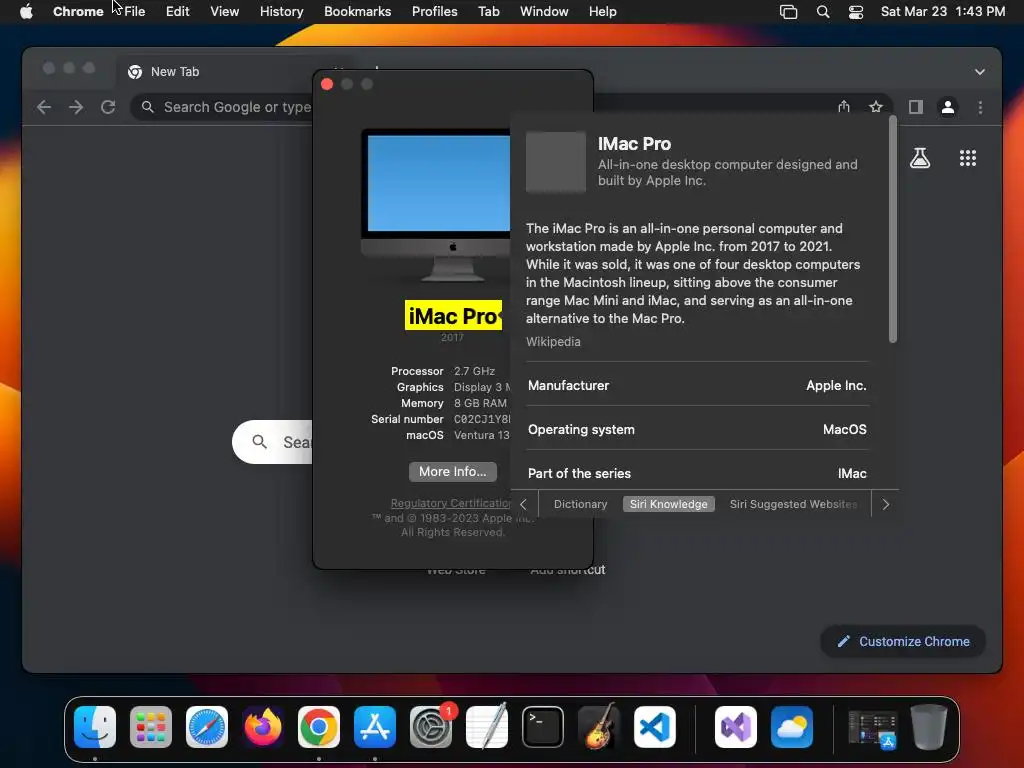Open the Trash in the Dock
This screenshot has height=768, width=1024.
pyautogui.click(x=929, y=727)
